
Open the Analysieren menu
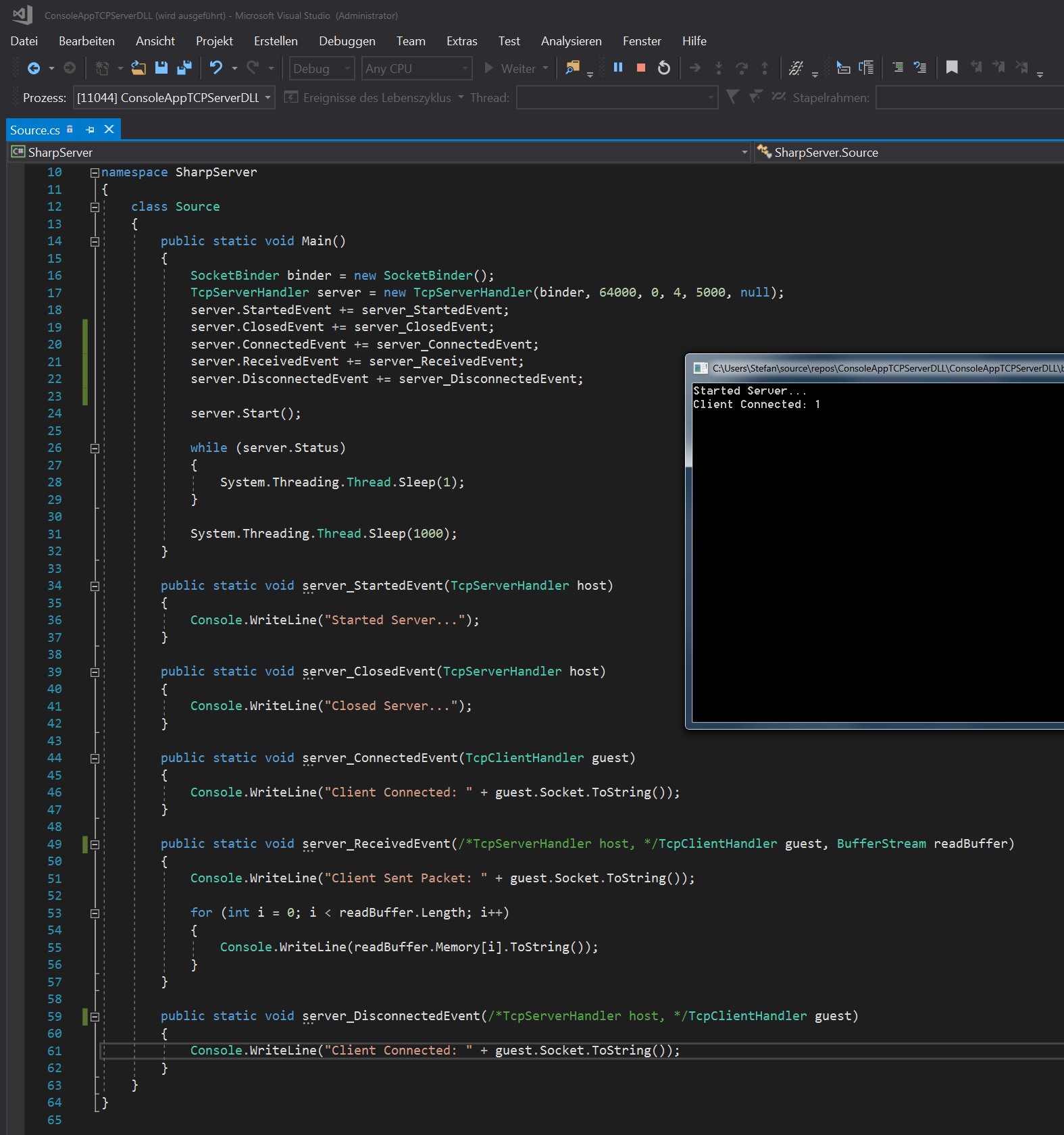point(572,41)
